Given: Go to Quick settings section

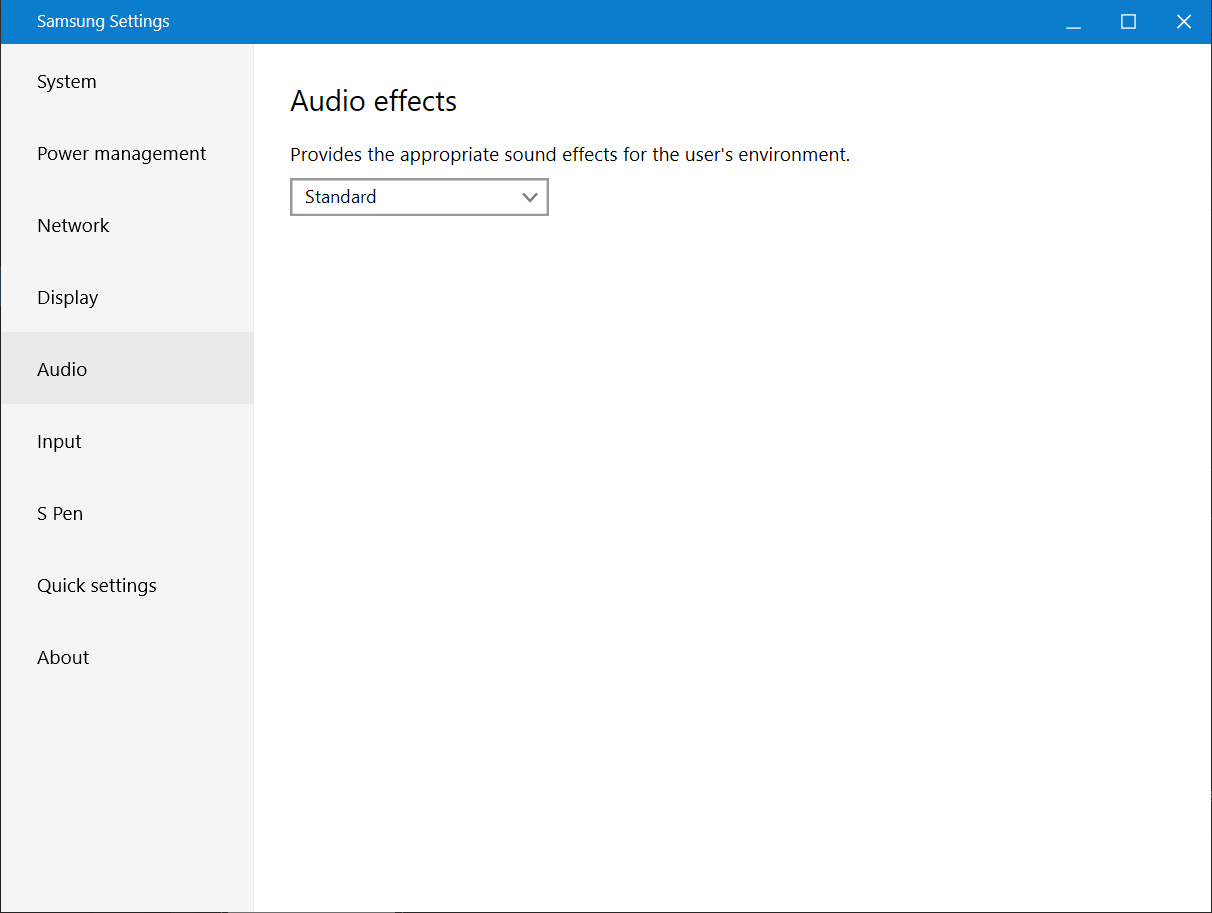Looking at the screenshot, I should point(127,586).
